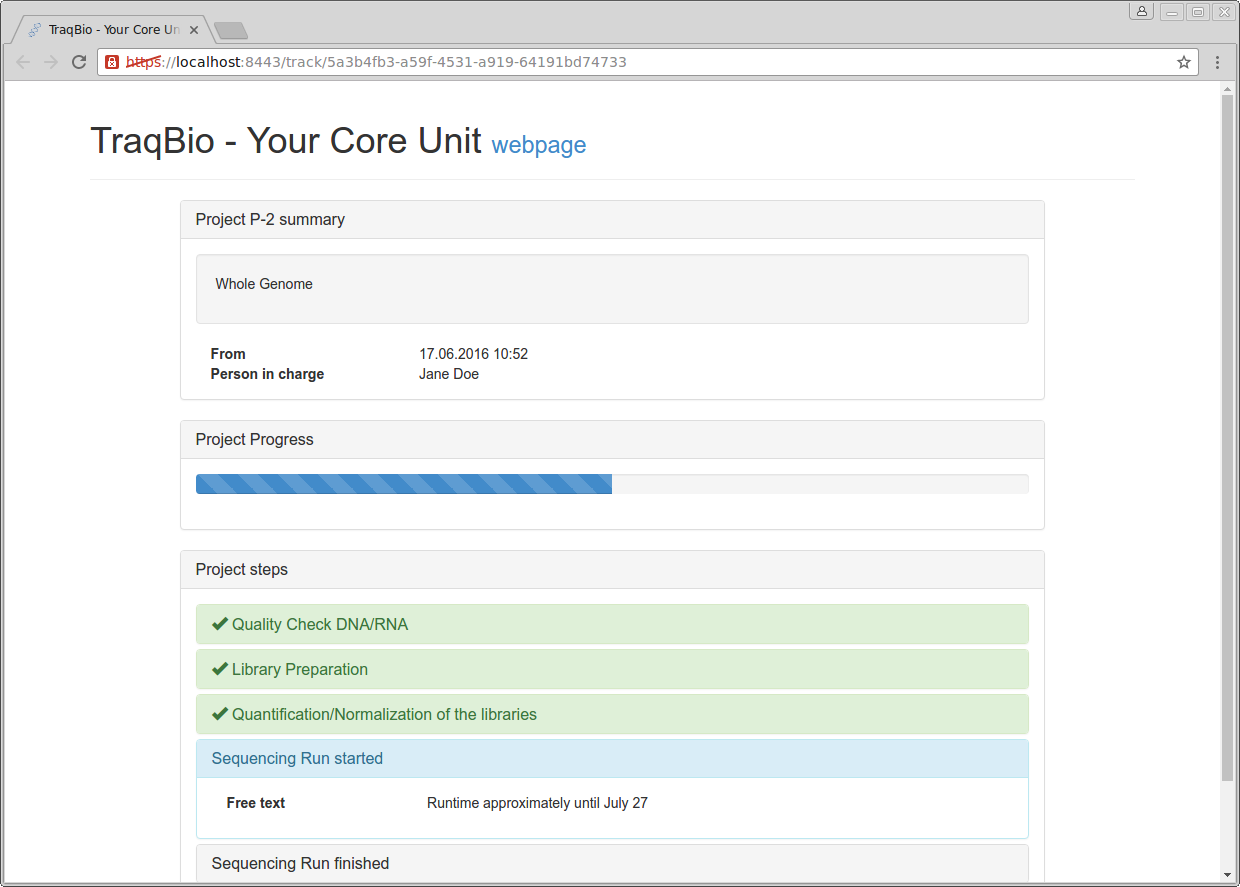Screen dimensions: 1240x887
Task: Click the Quality Check DNA/RNA checkmark icon
Action: 220,624
